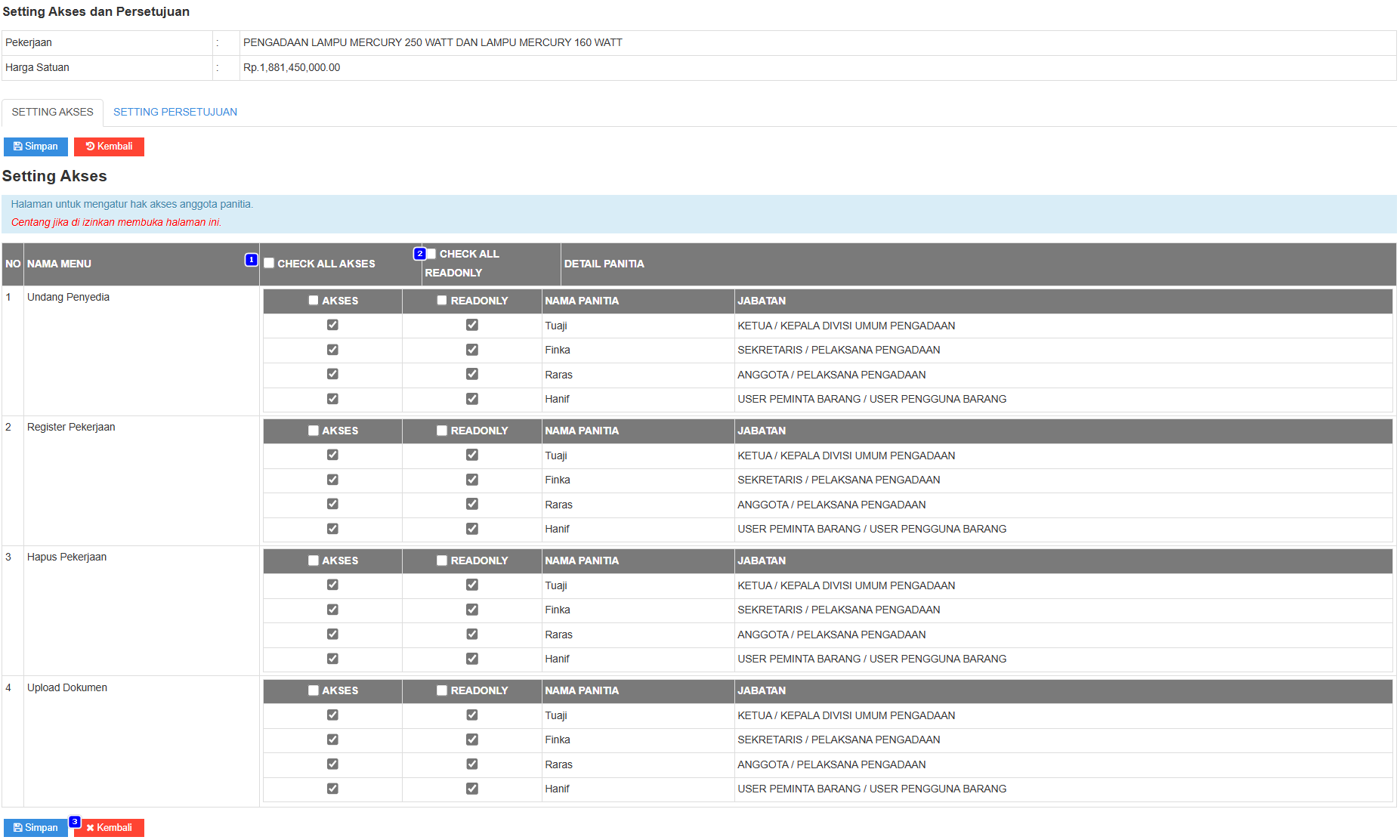
Task: Click the bottom Simpan save button
Action: [36, 828]
